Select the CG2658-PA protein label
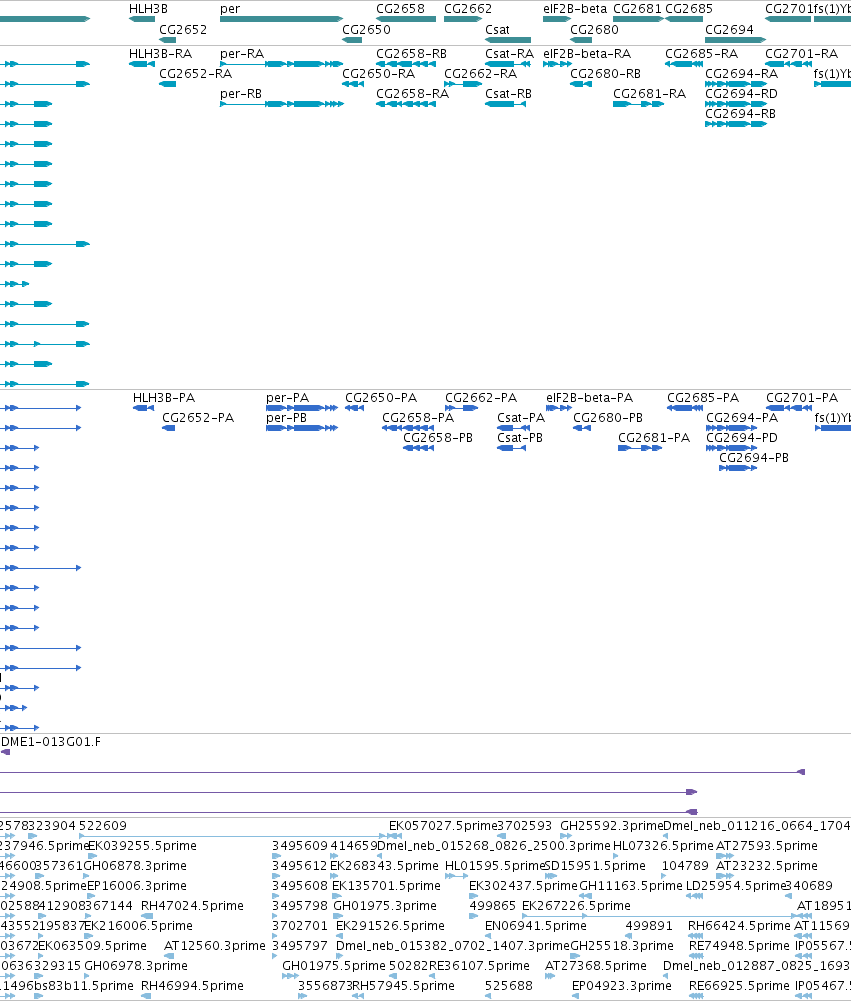The width and height of the screenshot is (851, 1001). 418,418
